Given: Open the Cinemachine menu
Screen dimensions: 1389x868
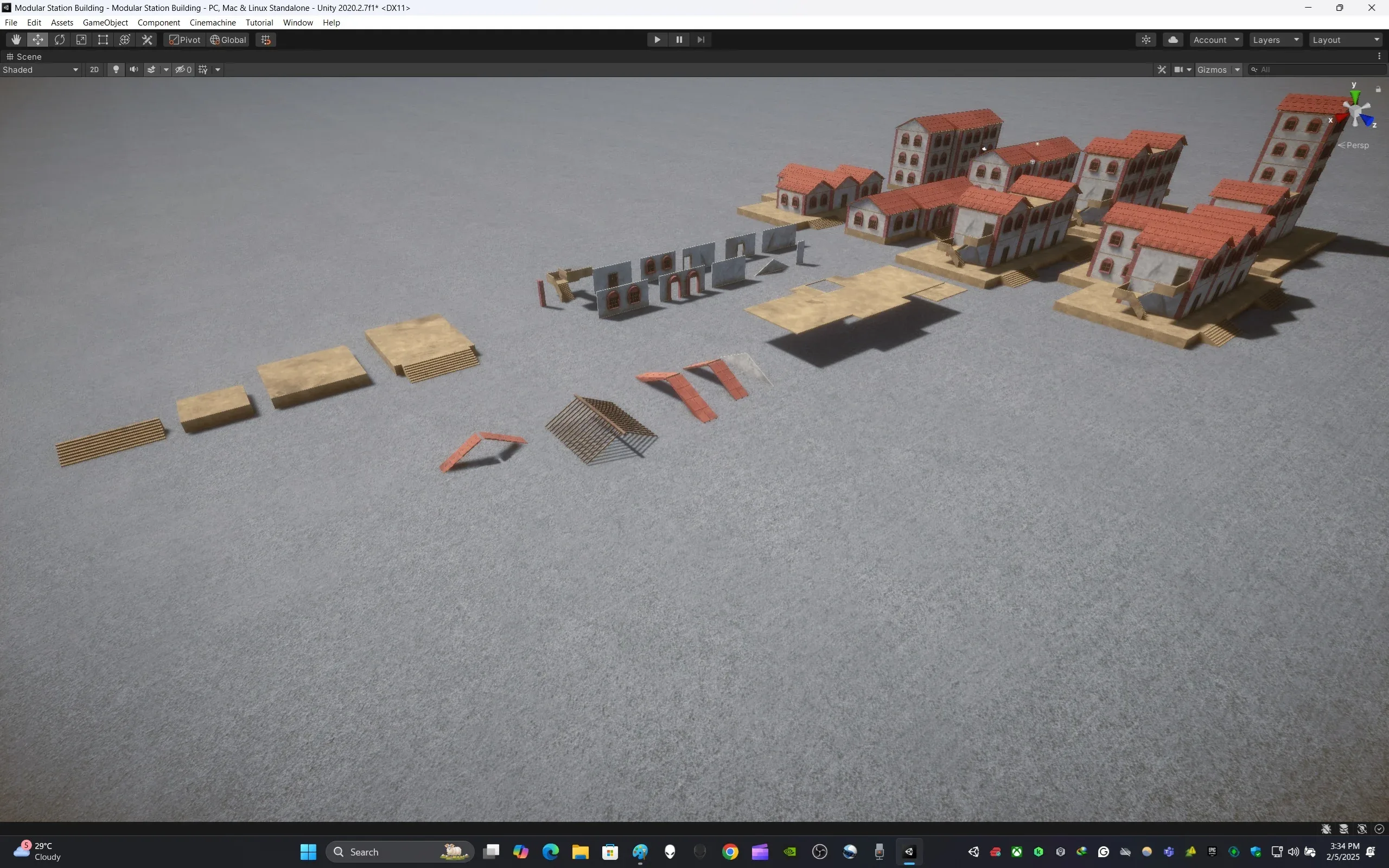Looking at the screenshot, I should (x=212, y=22).
